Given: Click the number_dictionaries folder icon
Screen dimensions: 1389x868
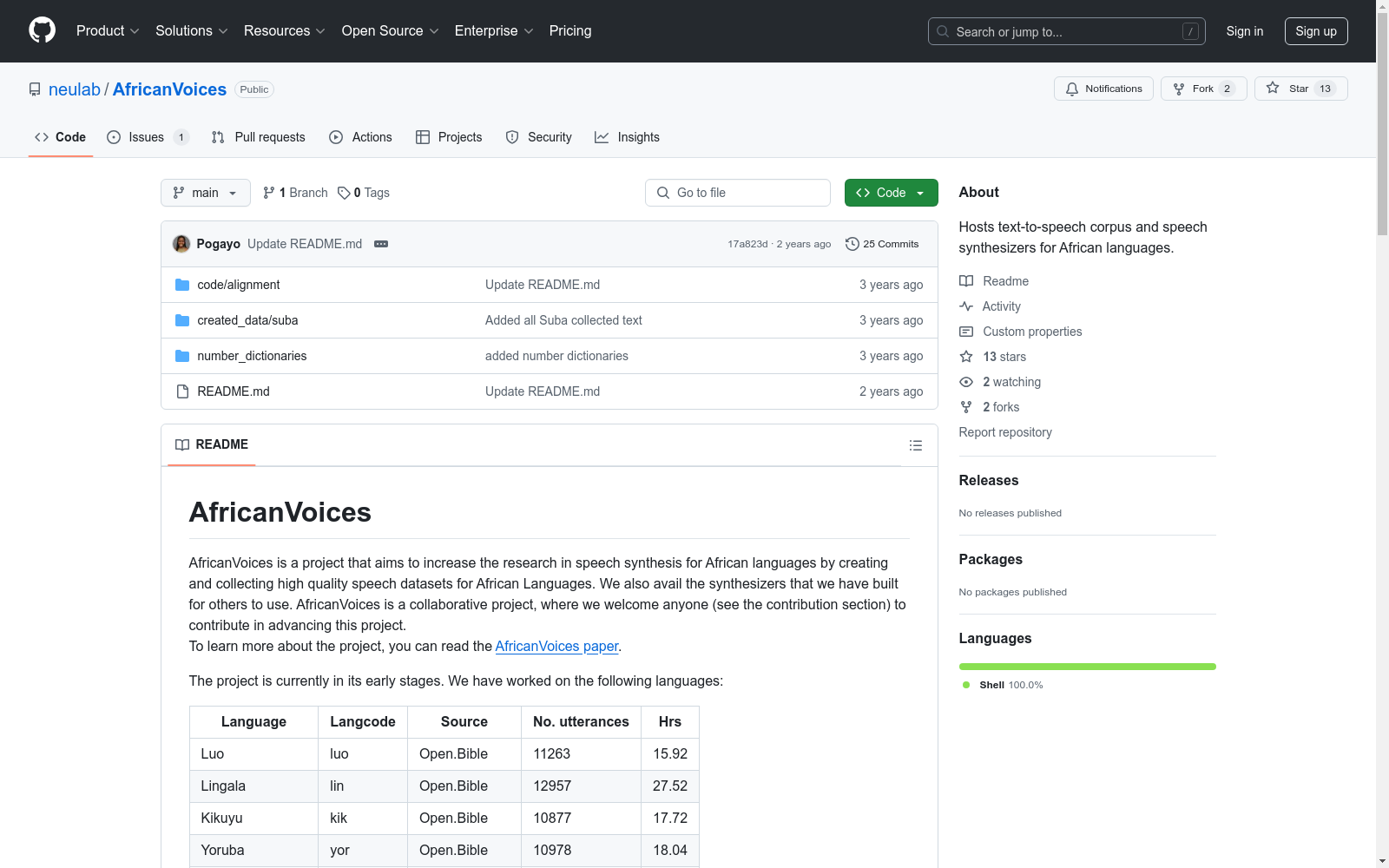Looking at the screenshot, I should (x=182, y=356).
